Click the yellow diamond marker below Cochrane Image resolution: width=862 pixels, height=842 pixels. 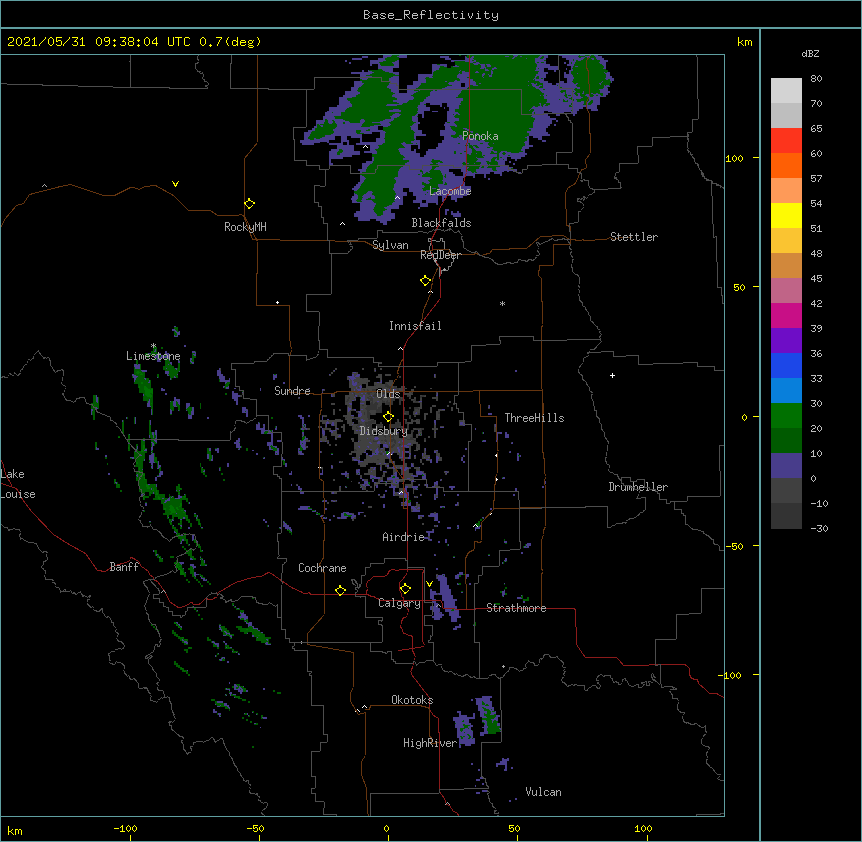click(340, 590)
